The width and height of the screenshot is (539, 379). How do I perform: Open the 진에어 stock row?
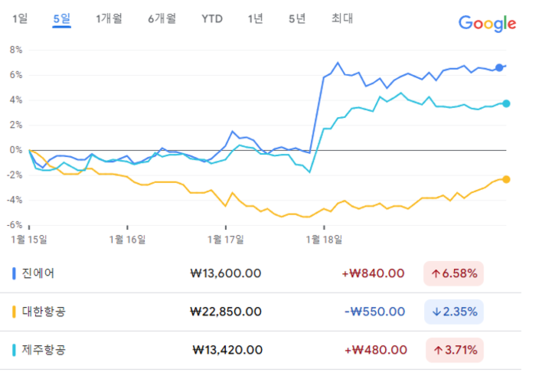(x=261, y=274)
